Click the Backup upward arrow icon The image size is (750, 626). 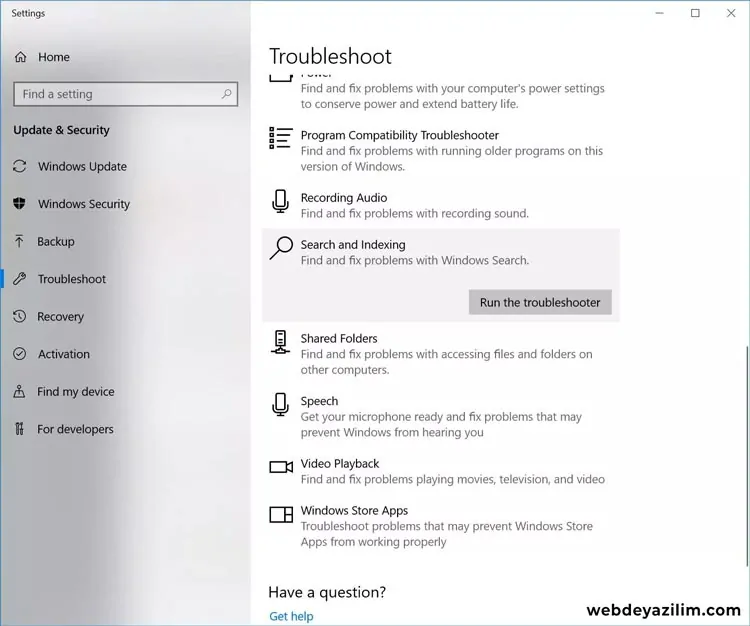point(19,241)
